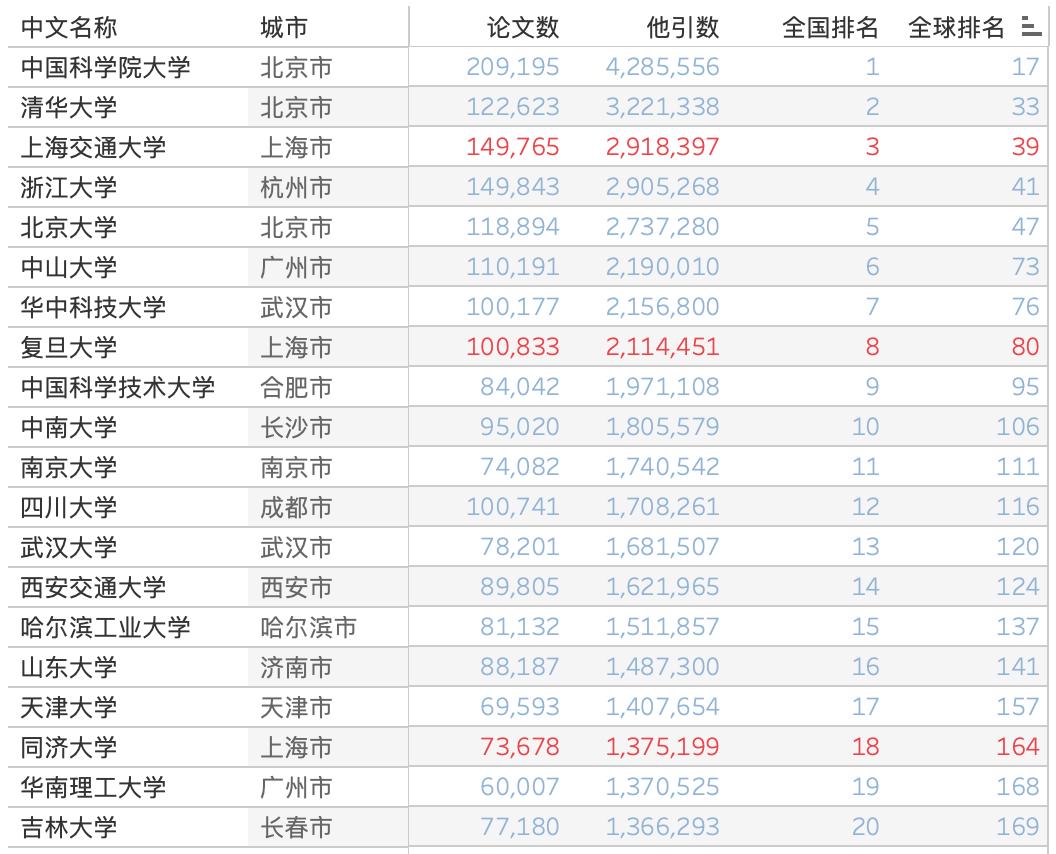The image size is (1056, 854).
Task: Click global rank value 17
Action: 1025,67
